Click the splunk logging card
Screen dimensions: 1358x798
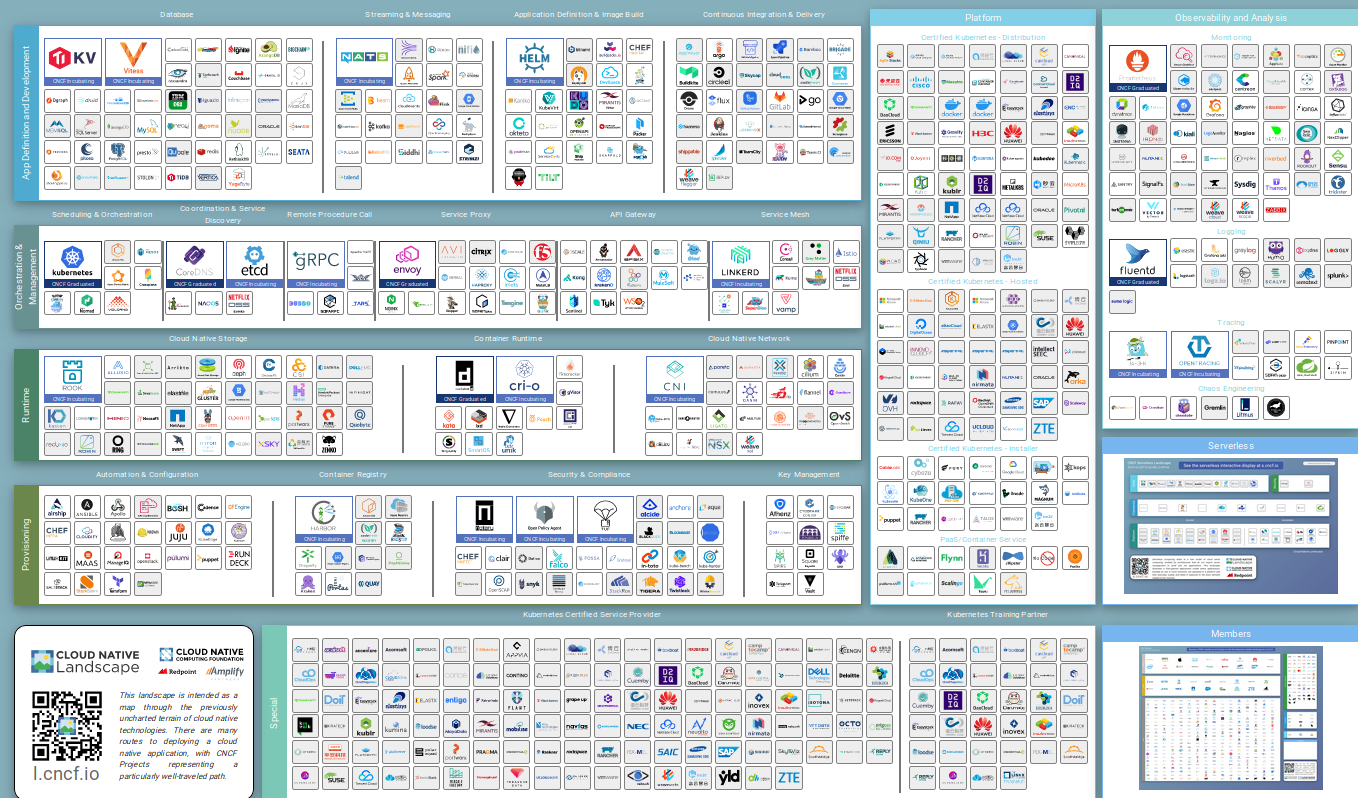coord(1337,276)
